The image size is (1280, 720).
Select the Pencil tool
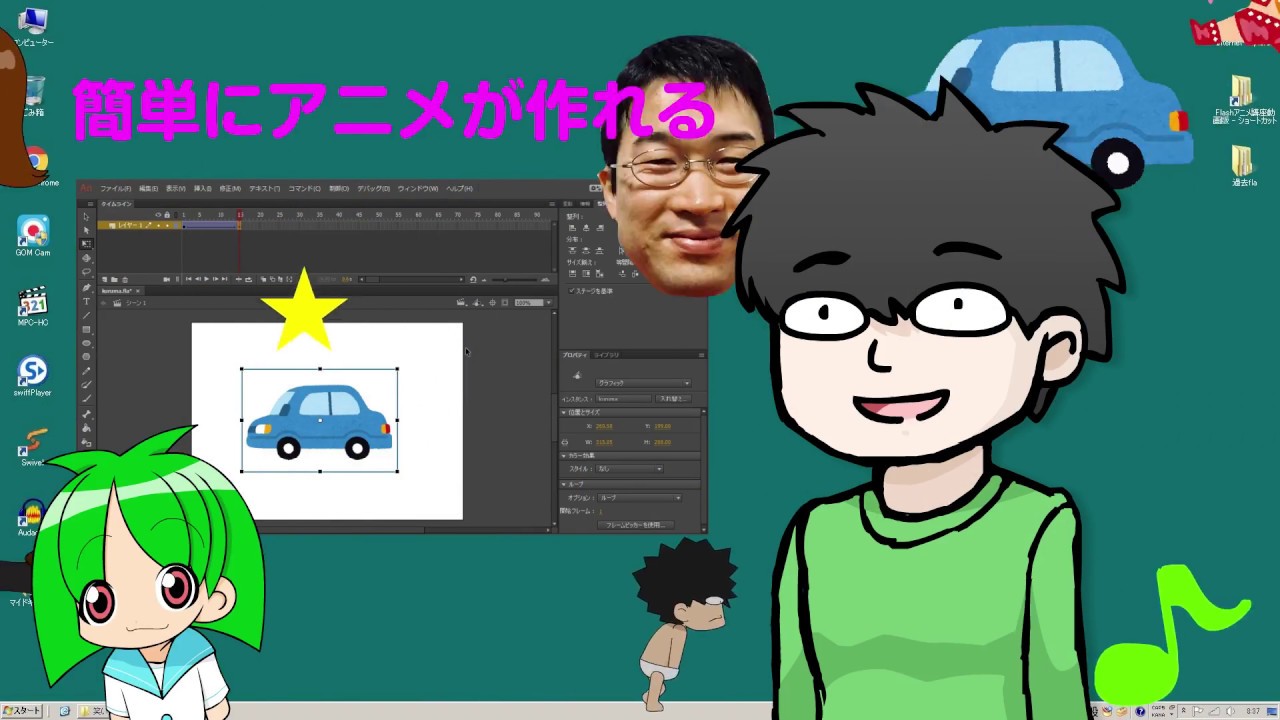pyautogui.click(x=86, y=371)
